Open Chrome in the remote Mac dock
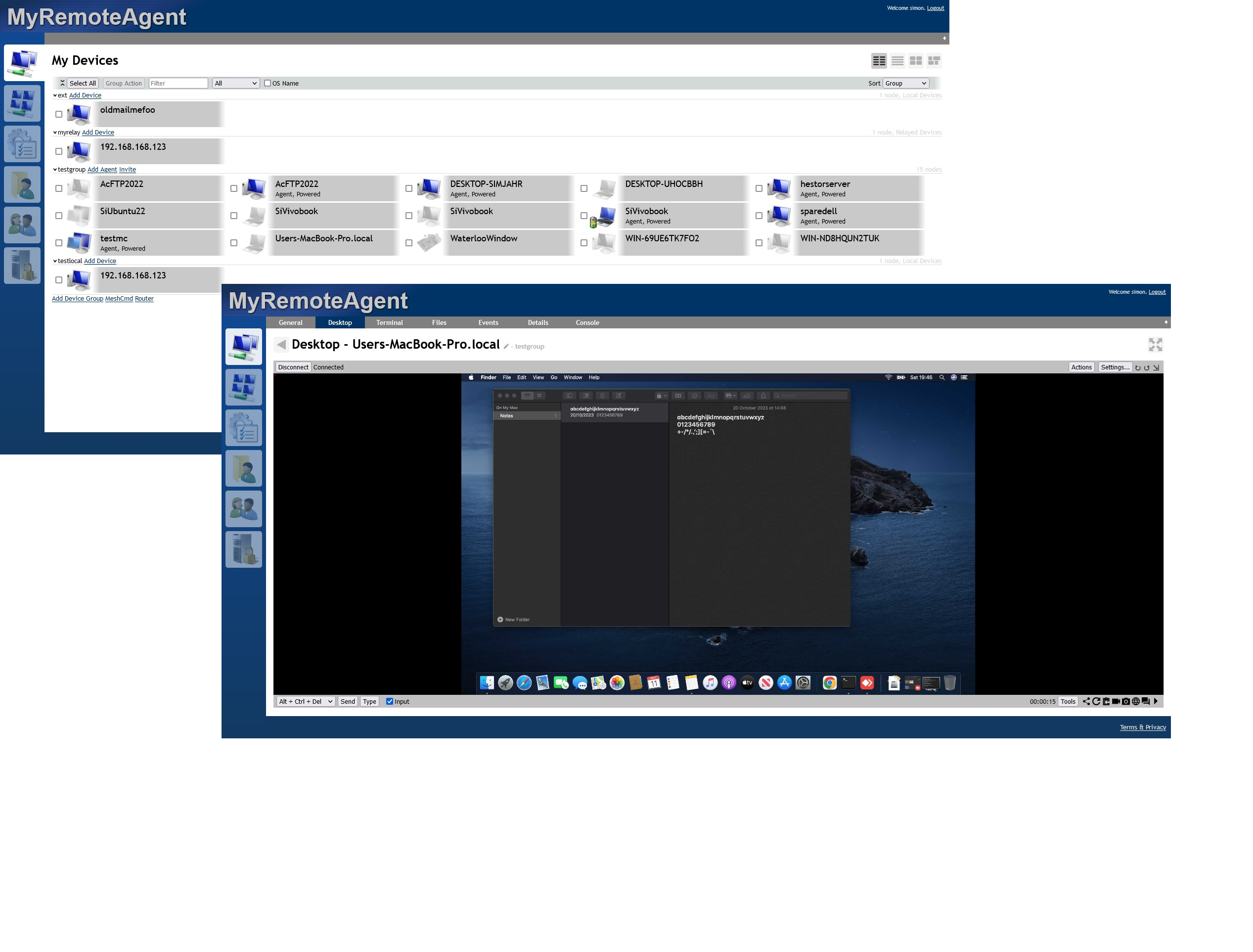This screenshot has height=952, width=1253. click(x=829, y=683)
